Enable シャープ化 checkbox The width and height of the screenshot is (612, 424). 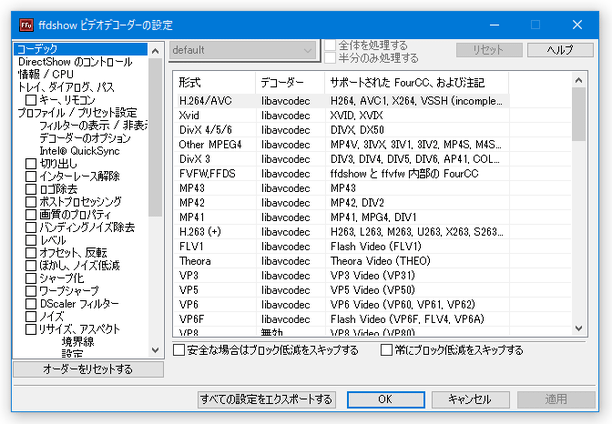[x=31, y=278]
